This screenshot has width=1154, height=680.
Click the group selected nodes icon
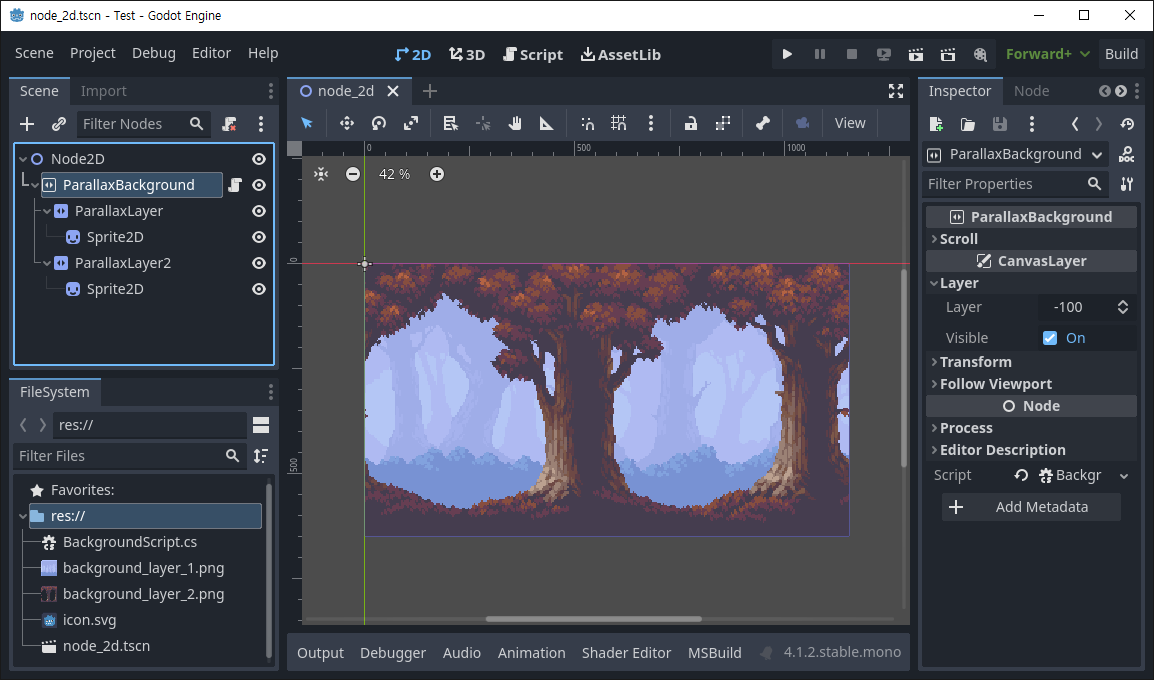pyautogui.click(x=723, y=123)
